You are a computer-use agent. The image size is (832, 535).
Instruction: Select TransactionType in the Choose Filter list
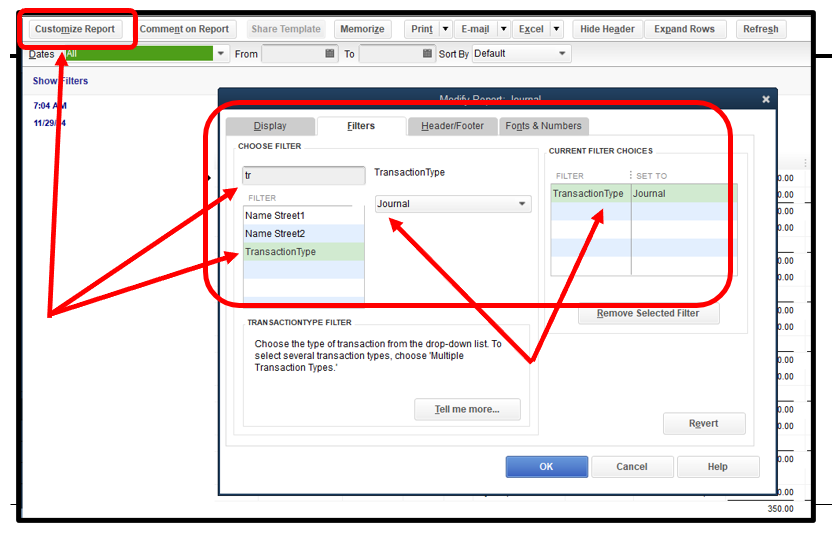tap(304, 252)
